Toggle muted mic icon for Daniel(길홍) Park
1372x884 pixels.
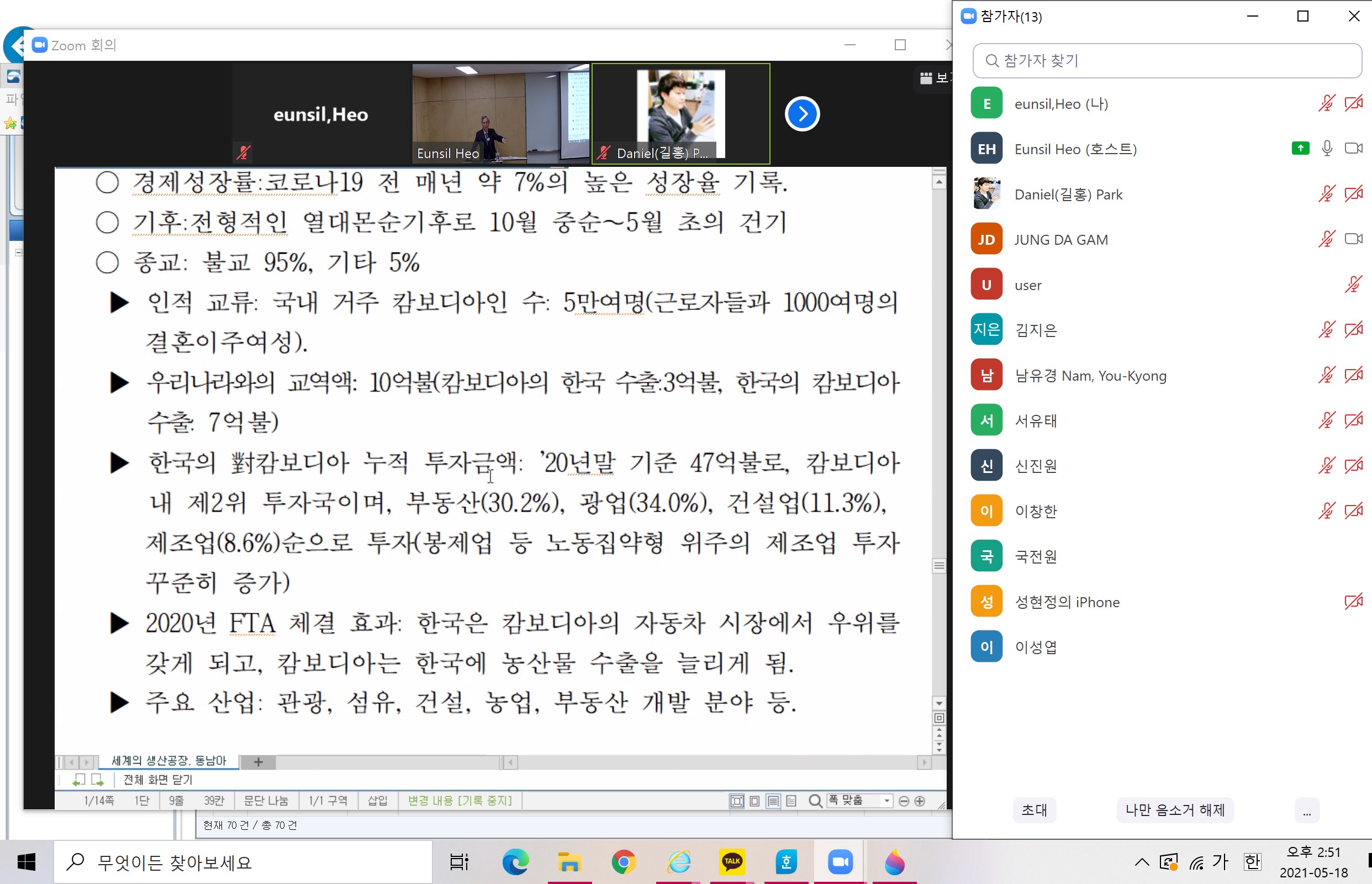point(1327,193)
